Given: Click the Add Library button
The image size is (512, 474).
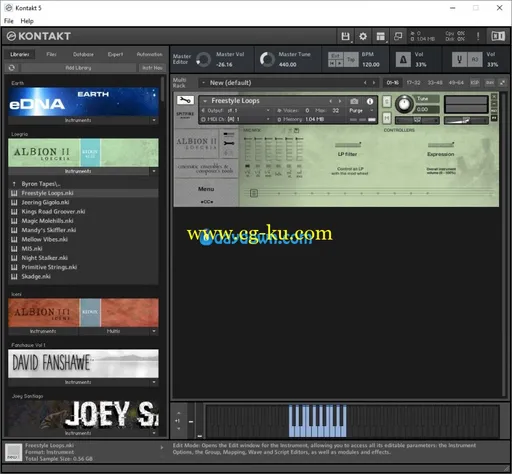Looking at the screenshot, I should coord(78,68).
